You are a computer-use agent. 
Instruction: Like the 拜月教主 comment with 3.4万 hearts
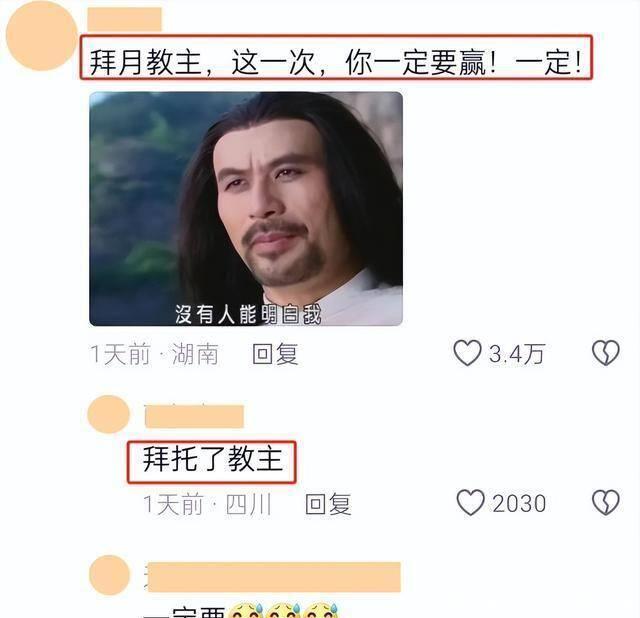467,353
